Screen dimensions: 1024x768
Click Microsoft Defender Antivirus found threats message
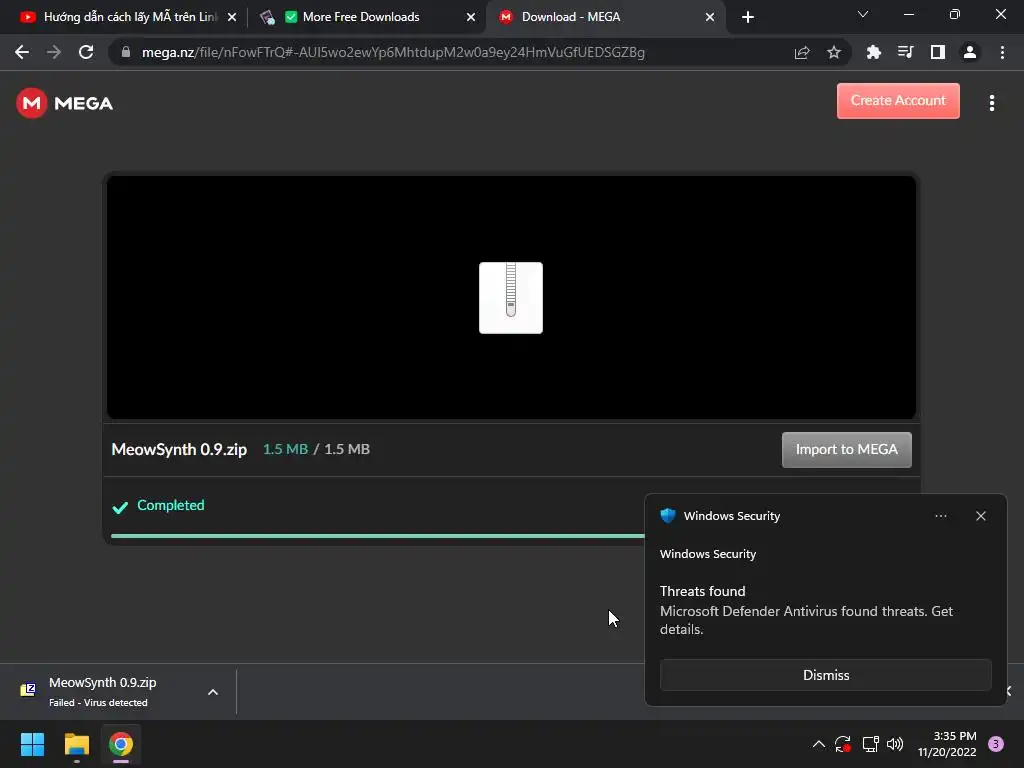(806, 620)
